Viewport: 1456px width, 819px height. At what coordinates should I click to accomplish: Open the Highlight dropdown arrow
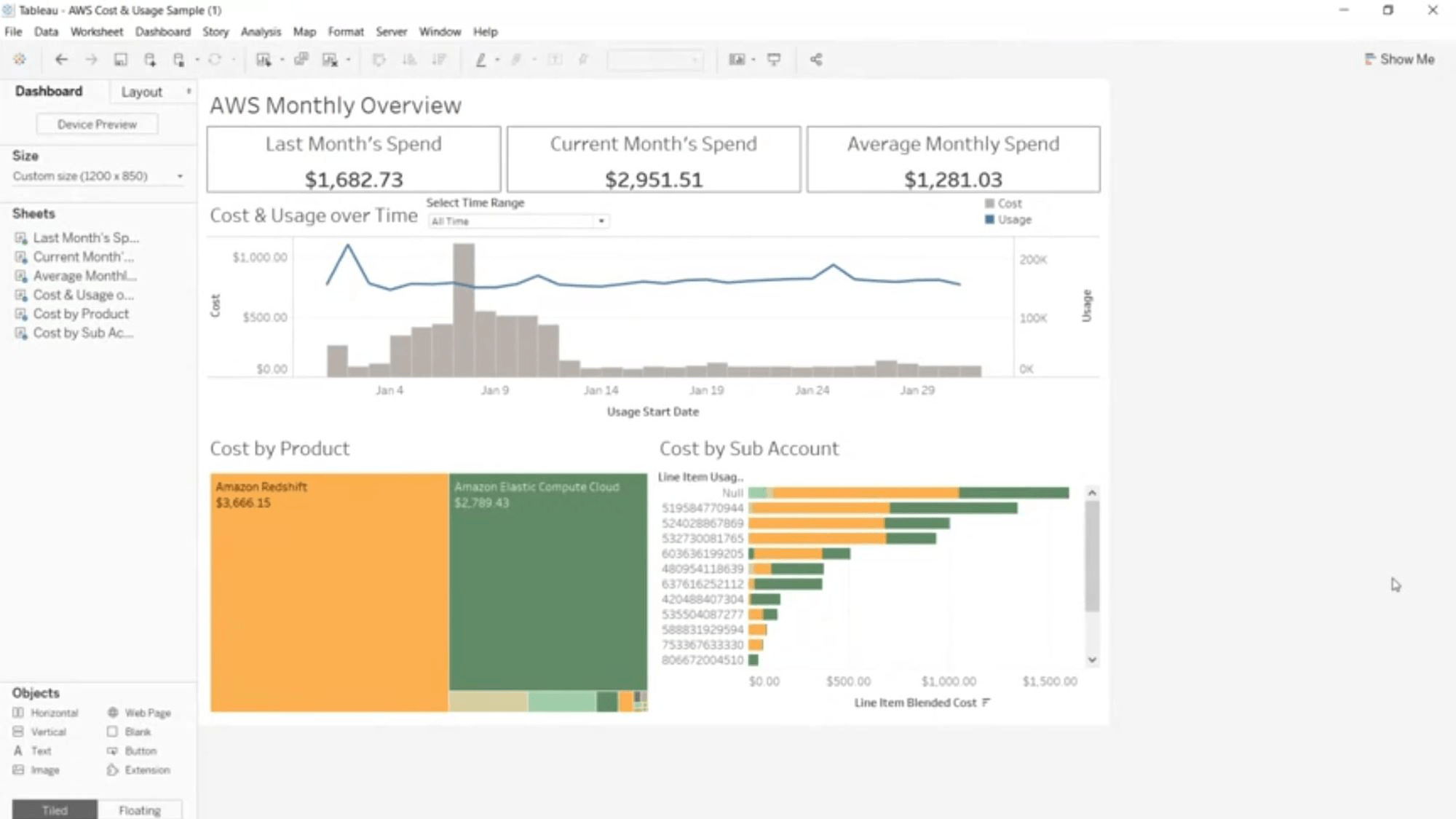point(497,60)
